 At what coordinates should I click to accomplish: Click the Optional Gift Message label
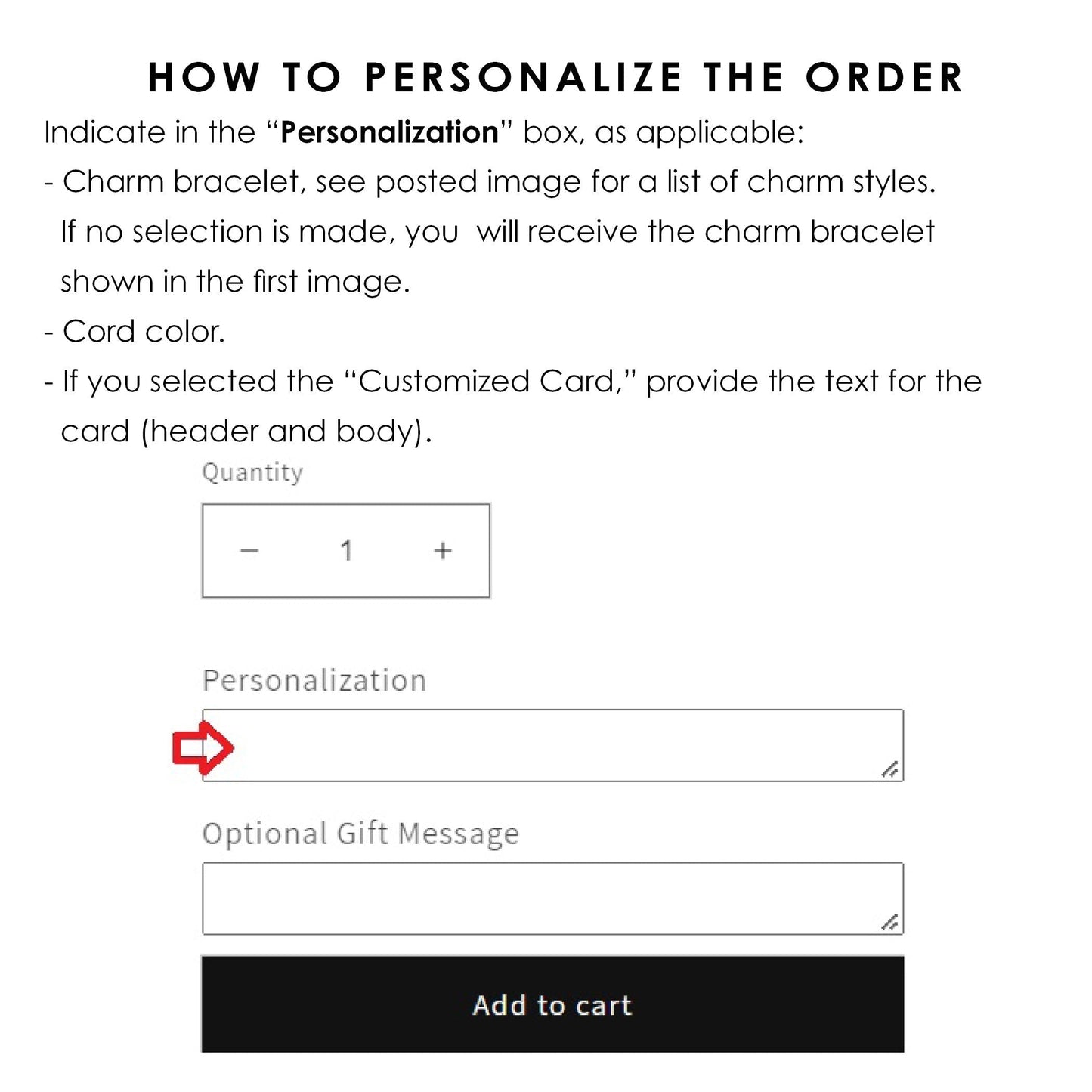(x=360, y=834)
